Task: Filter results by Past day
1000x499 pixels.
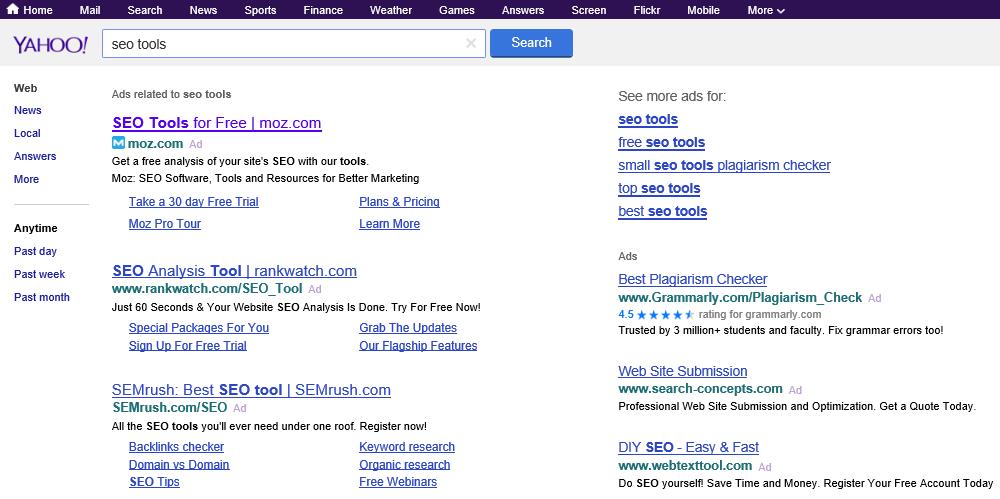Action: point(35,251)
